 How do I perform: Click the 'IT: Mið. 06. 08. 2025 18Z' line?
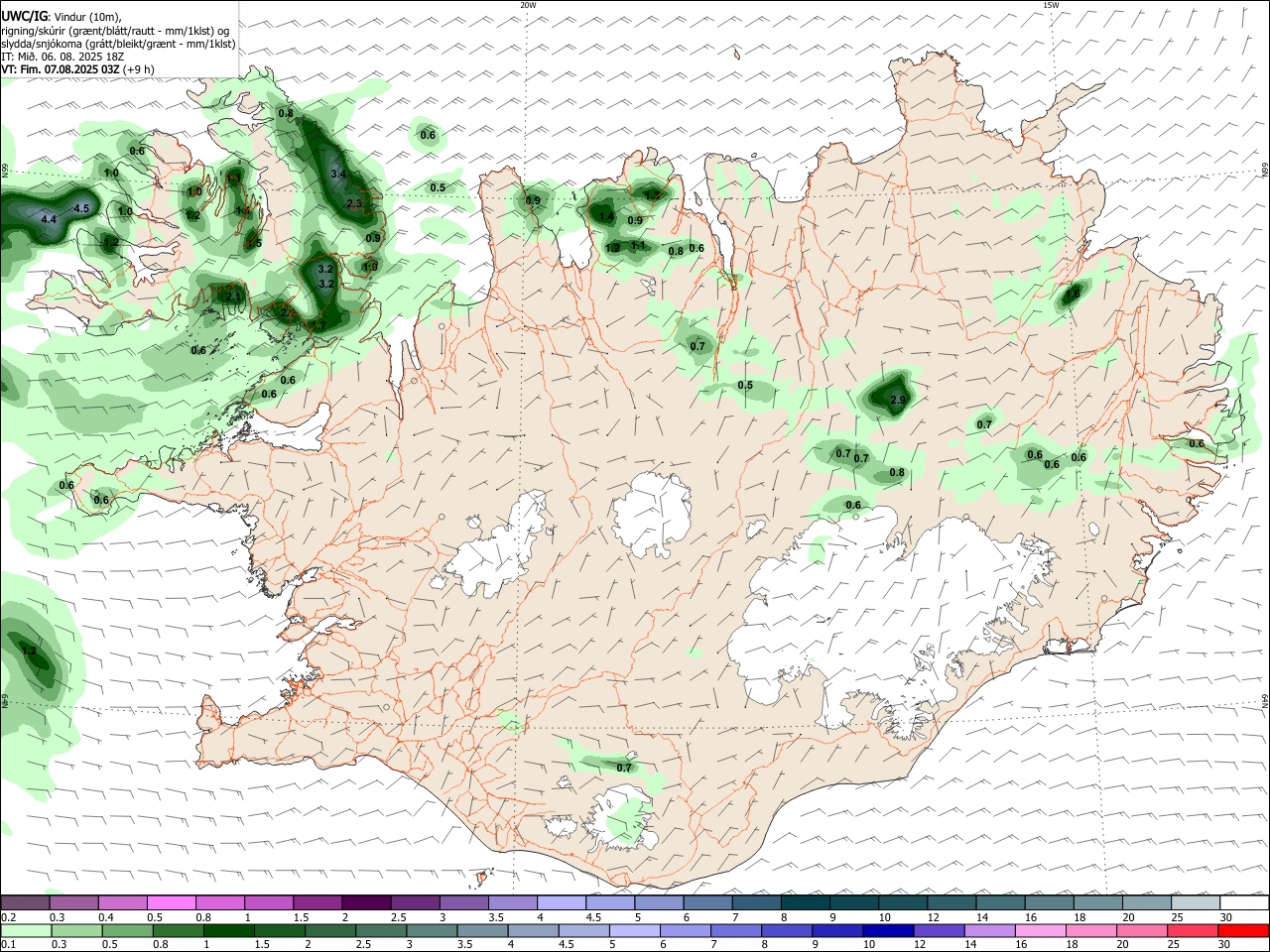pyautogui.click(x=62, y=57)
